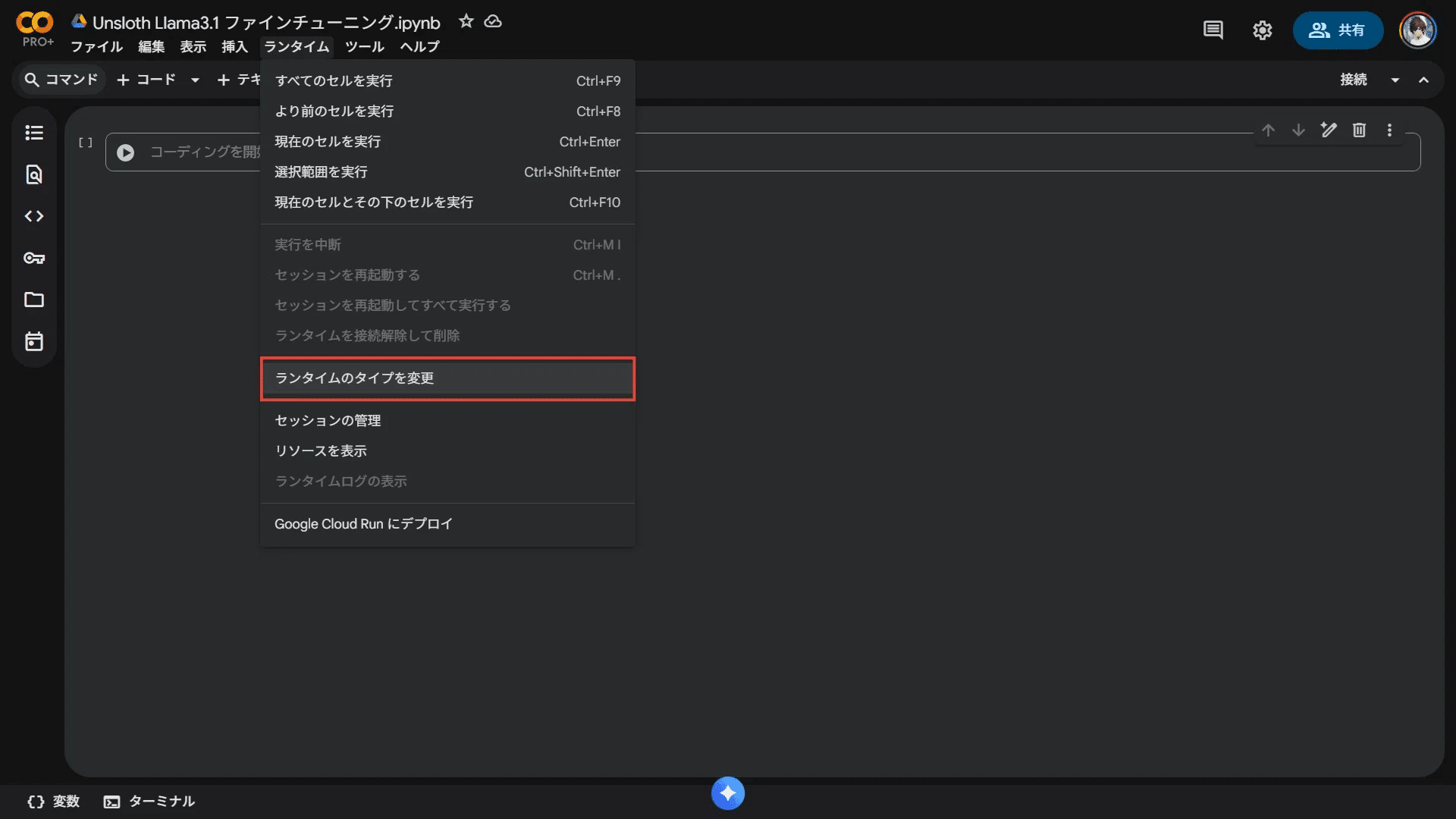Screen dimensions: 1456x819
Task: Click the Drive icon beside the notebook title
Action: point(79,21)
